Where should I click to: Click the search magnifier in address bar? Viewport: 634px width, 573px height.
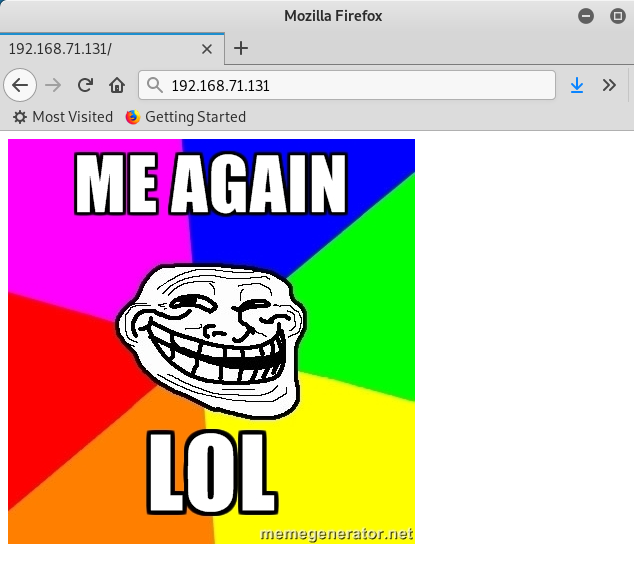click(154, 85)
